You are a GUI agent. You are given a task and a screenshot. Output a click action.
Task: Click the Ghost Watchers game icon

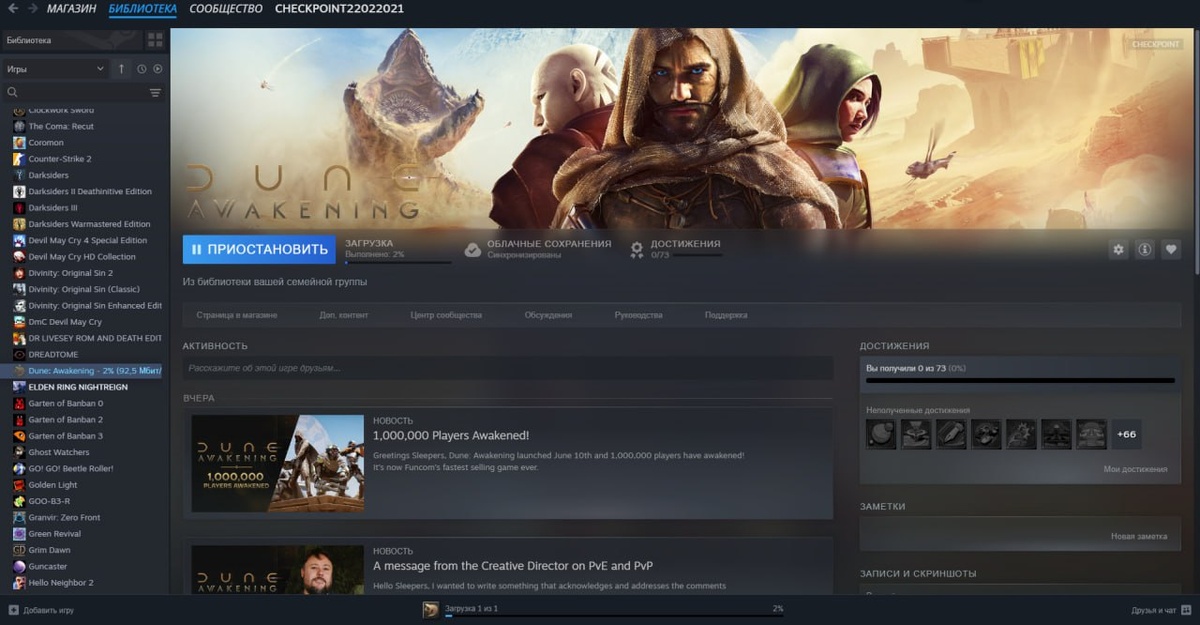[x=19, y=452]
